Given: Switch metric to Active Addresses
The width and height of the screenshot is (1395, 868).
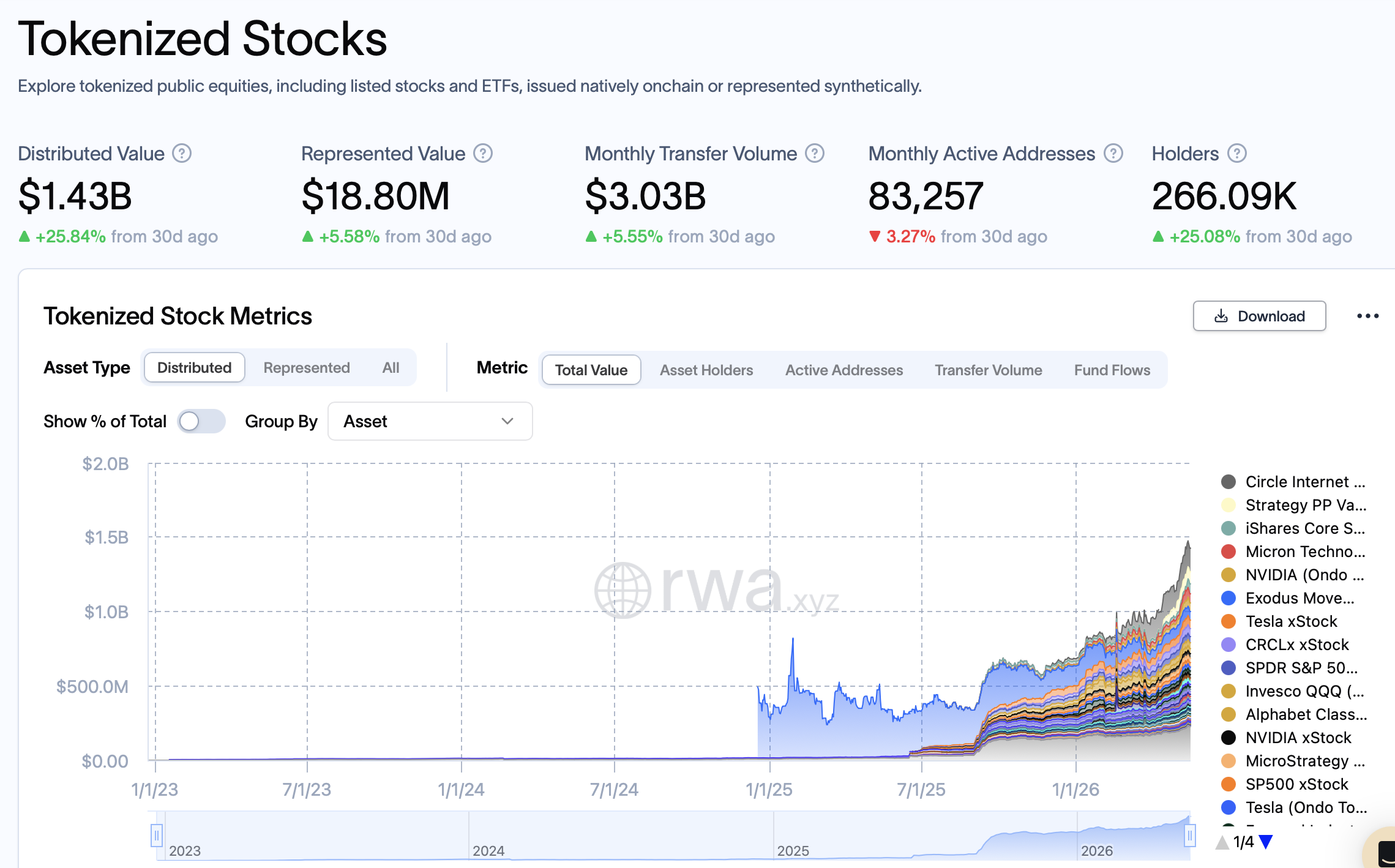Looking at the screenshot, I should point(844,370).
